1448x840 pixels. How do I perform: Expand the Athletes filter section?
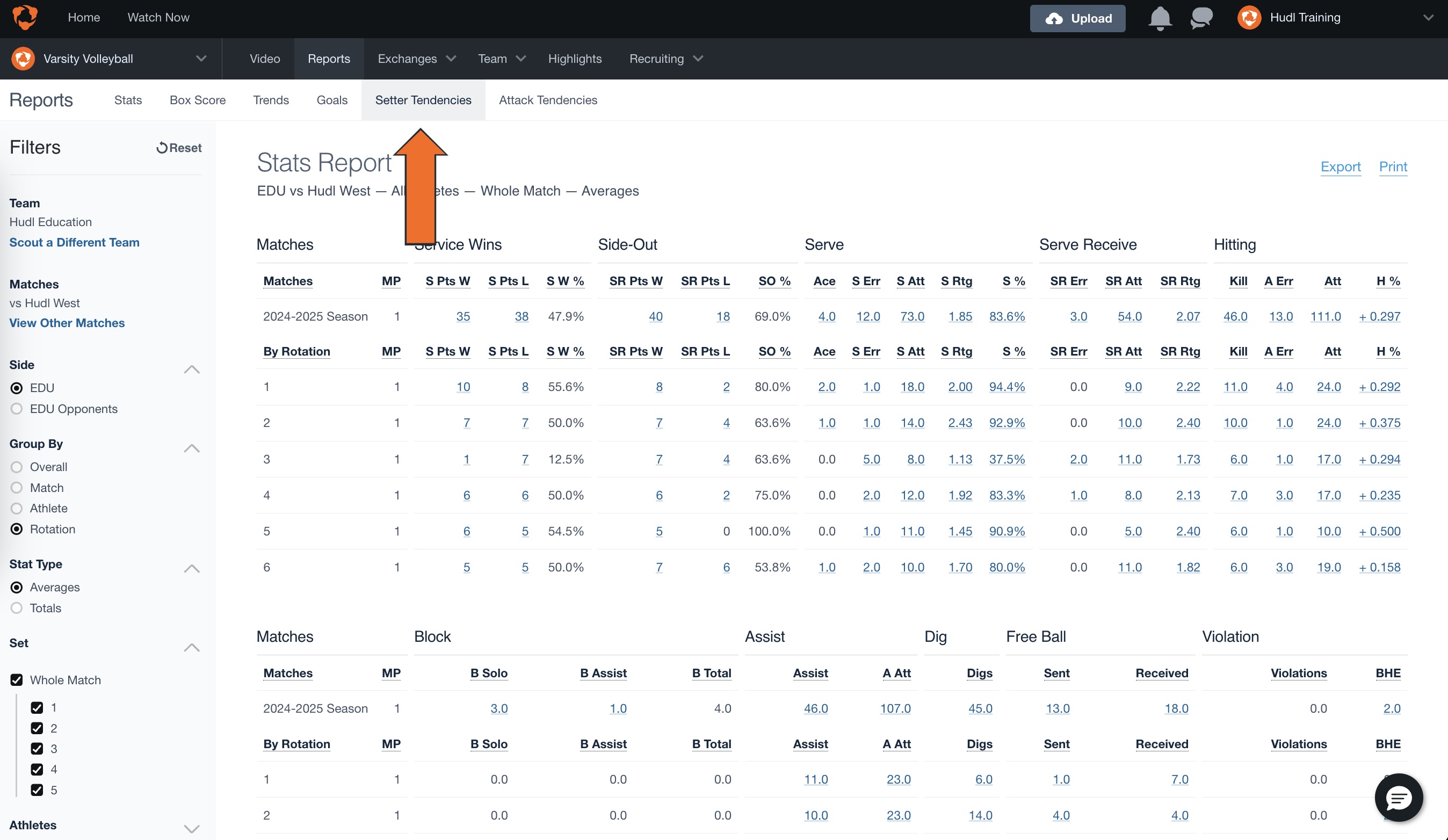point(191,828)
